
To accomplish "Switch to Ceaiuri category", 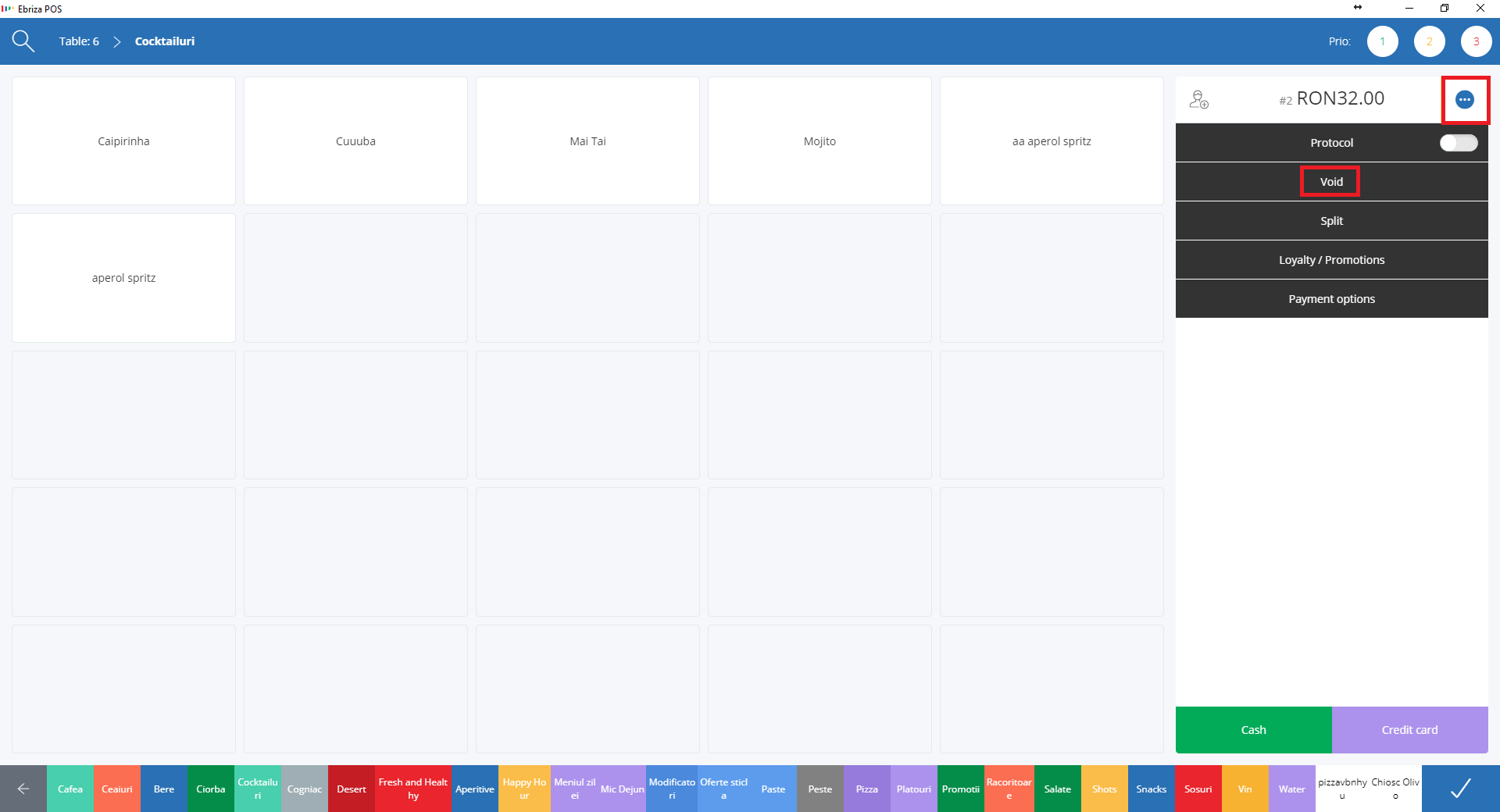I will coord(117,789).
